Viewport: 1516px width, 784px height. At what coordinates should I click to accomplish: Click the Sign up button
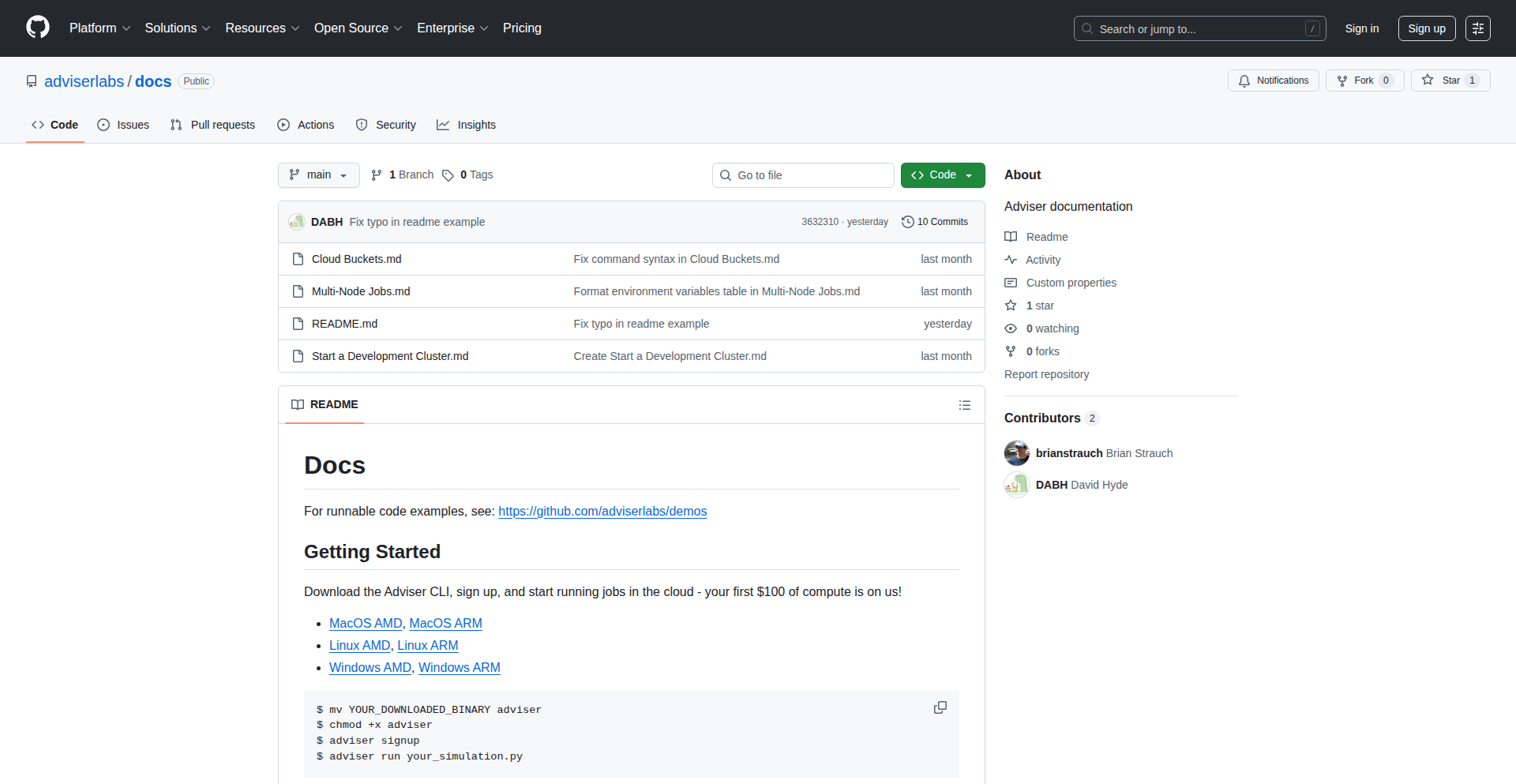click(1427, 28)
